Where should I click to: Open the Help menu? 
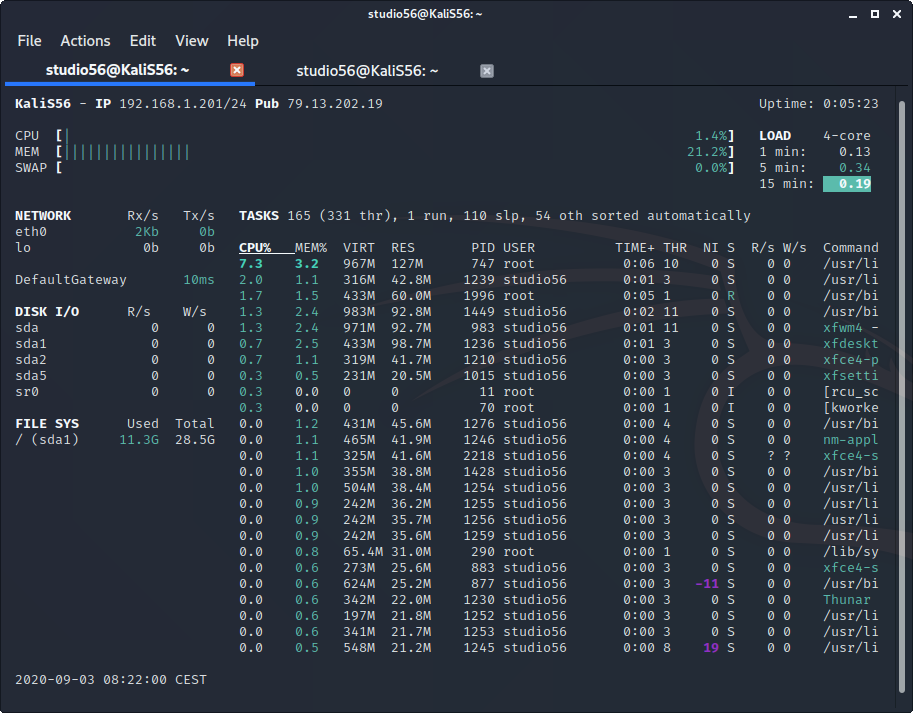[243, 41]
